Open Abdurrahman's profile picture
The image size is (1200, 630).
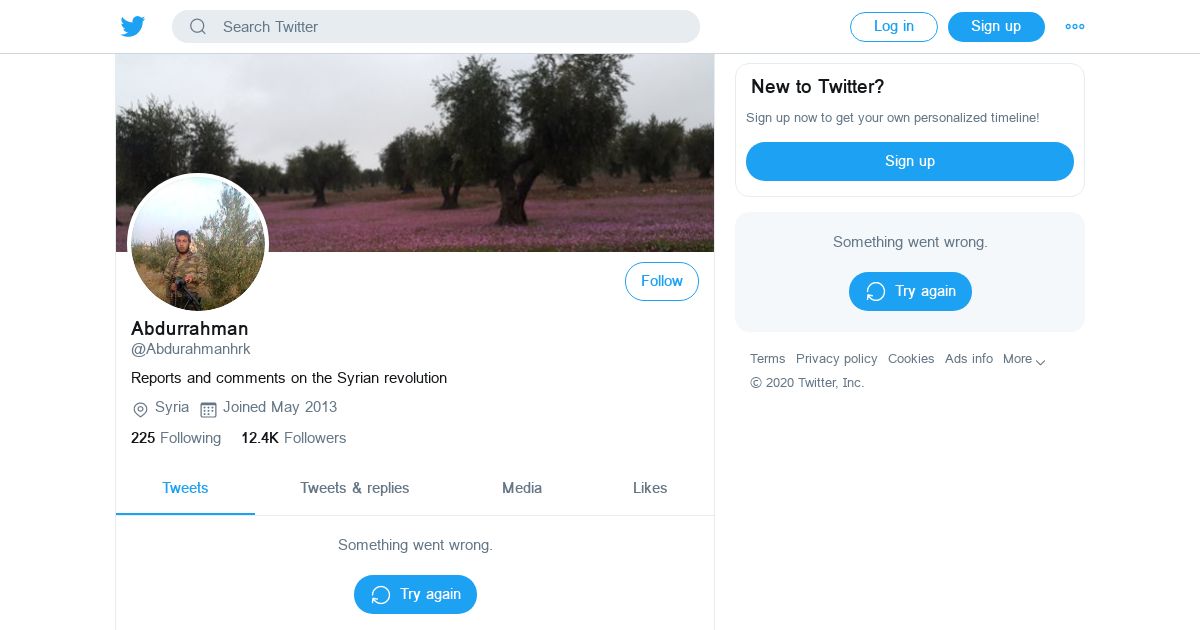click(x=198, y=243)
